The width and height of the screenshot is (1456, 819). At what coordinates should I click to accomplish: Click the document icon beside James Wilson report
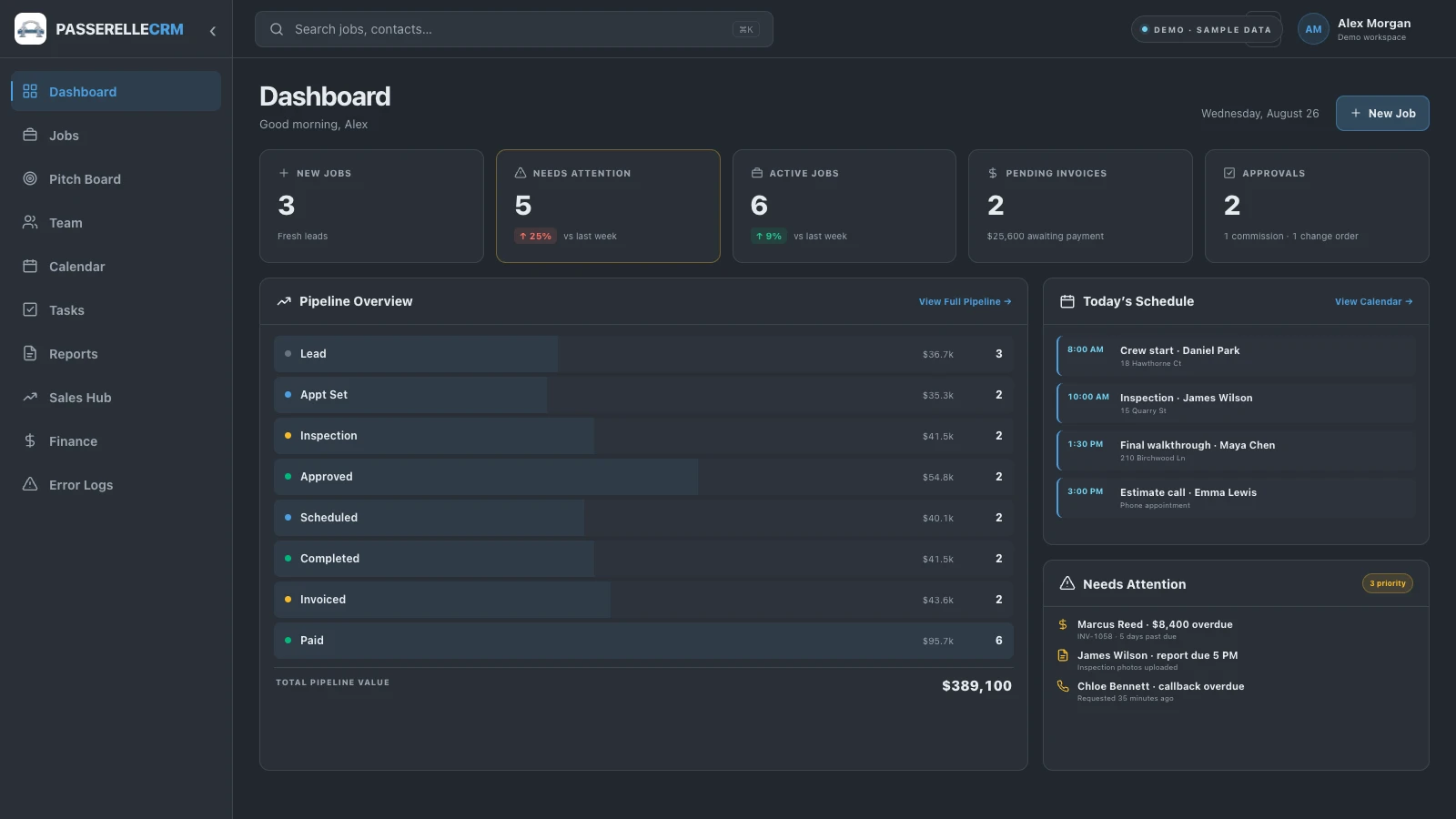point(1063,655)
